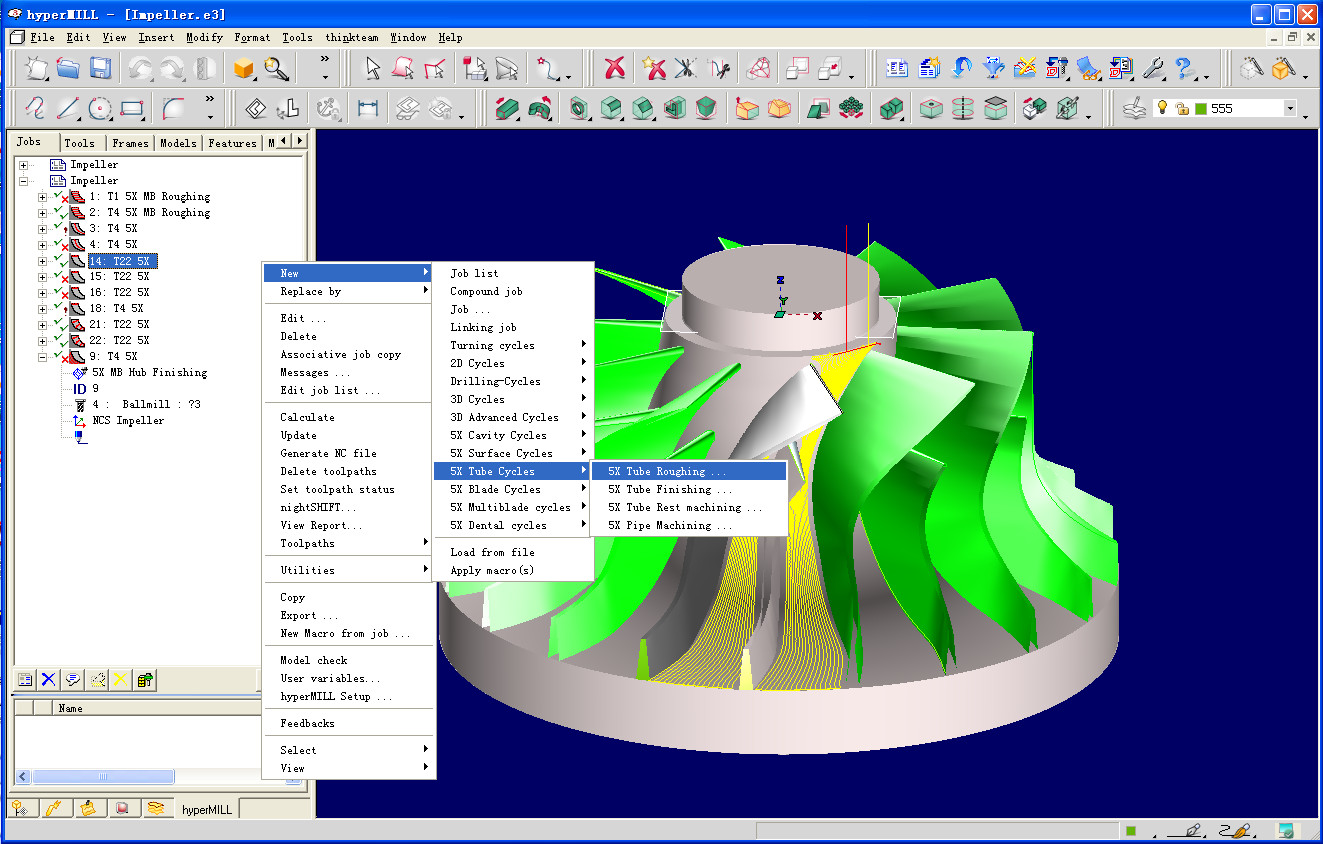The height and width of the screenshot is (844, 1323).
Task: Collapse the second Impeller joblist node
Action: 23,181
